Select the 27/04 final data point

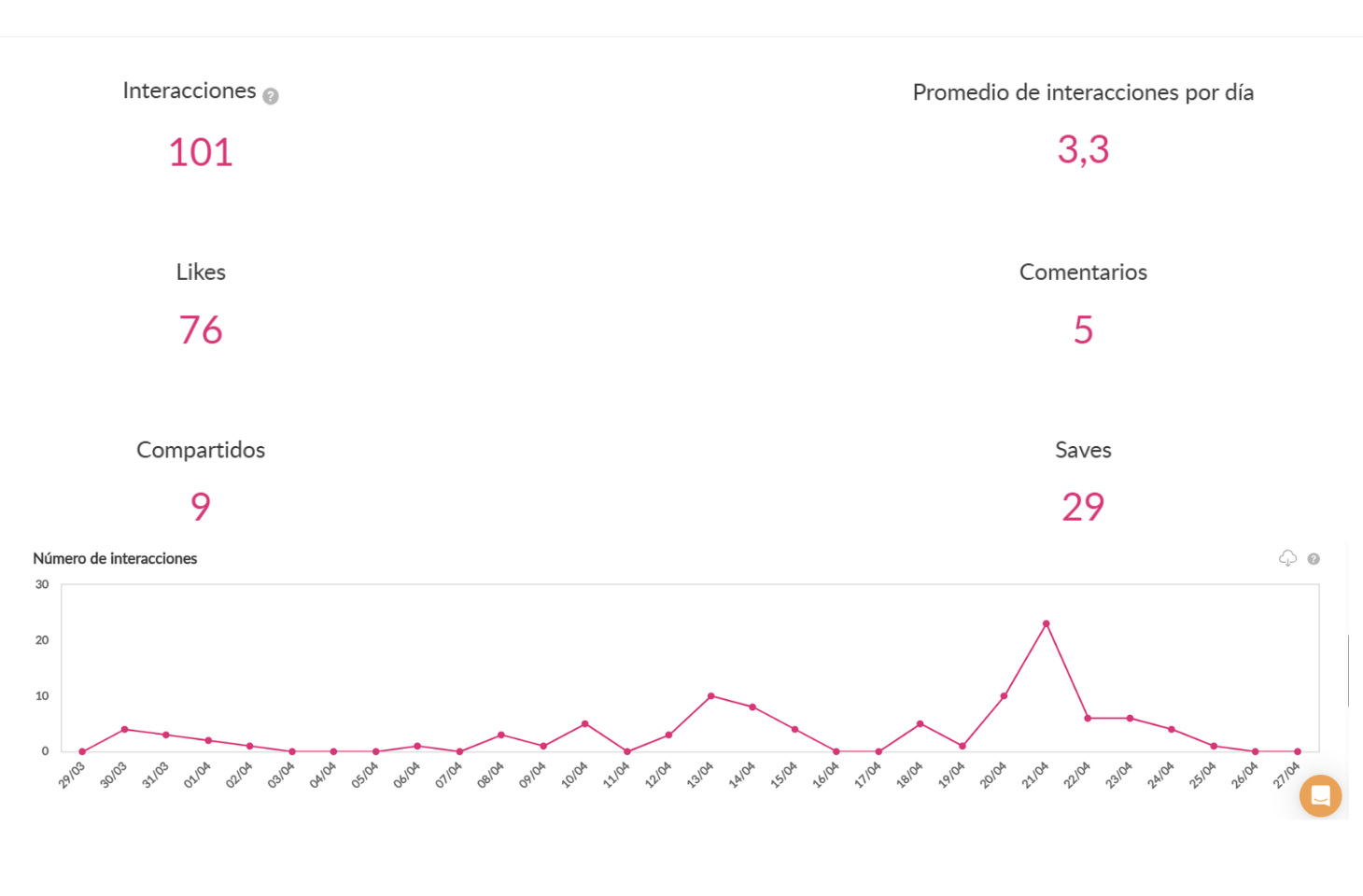[x=1298, y=751]
